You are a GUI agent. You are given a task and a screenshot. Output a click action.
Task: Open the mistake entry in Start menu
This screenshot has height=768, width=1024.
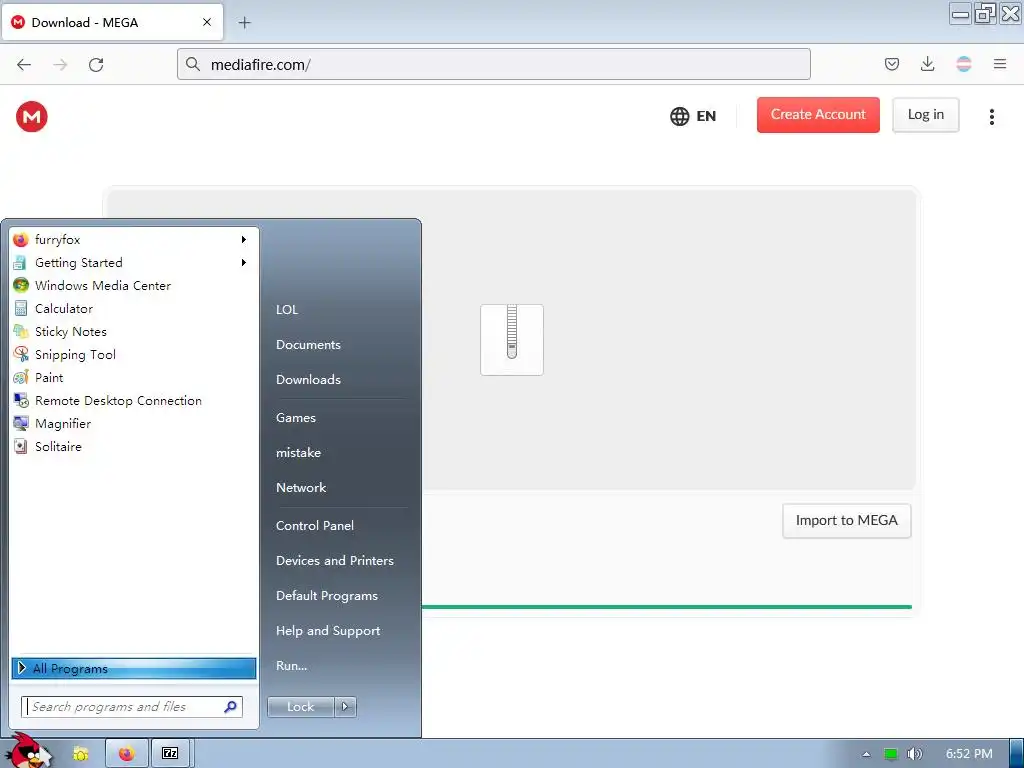(298, 453)
